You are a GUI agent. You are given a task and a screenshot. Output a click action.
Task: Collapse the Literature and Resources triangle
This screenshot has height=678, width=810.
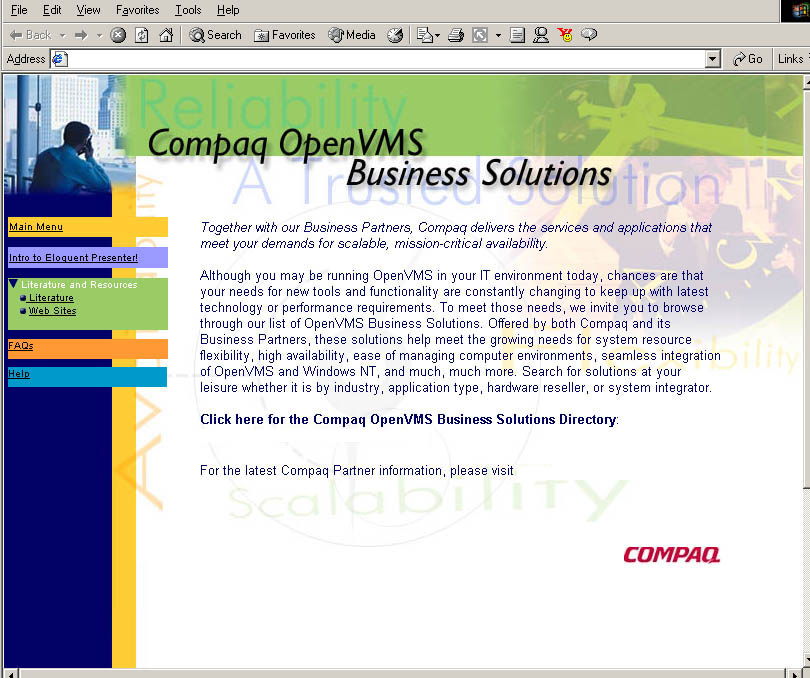pyautogui.click(x=13, y=284)
